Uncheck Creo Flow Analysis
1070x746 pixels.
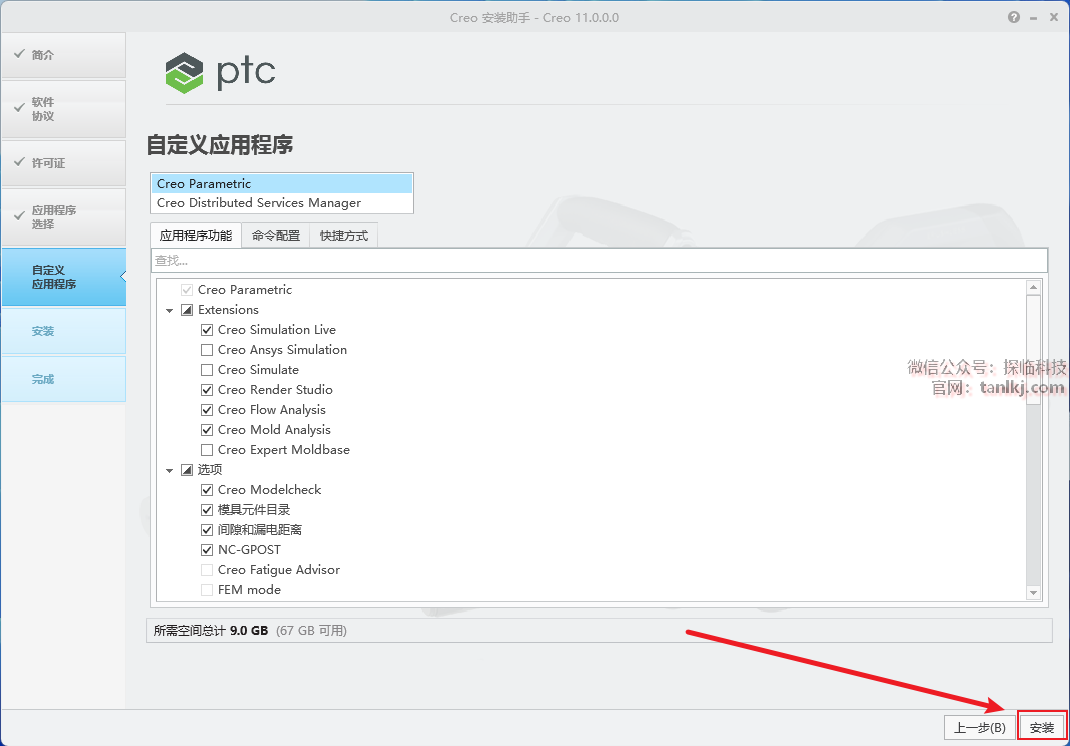tap(207, 410)
